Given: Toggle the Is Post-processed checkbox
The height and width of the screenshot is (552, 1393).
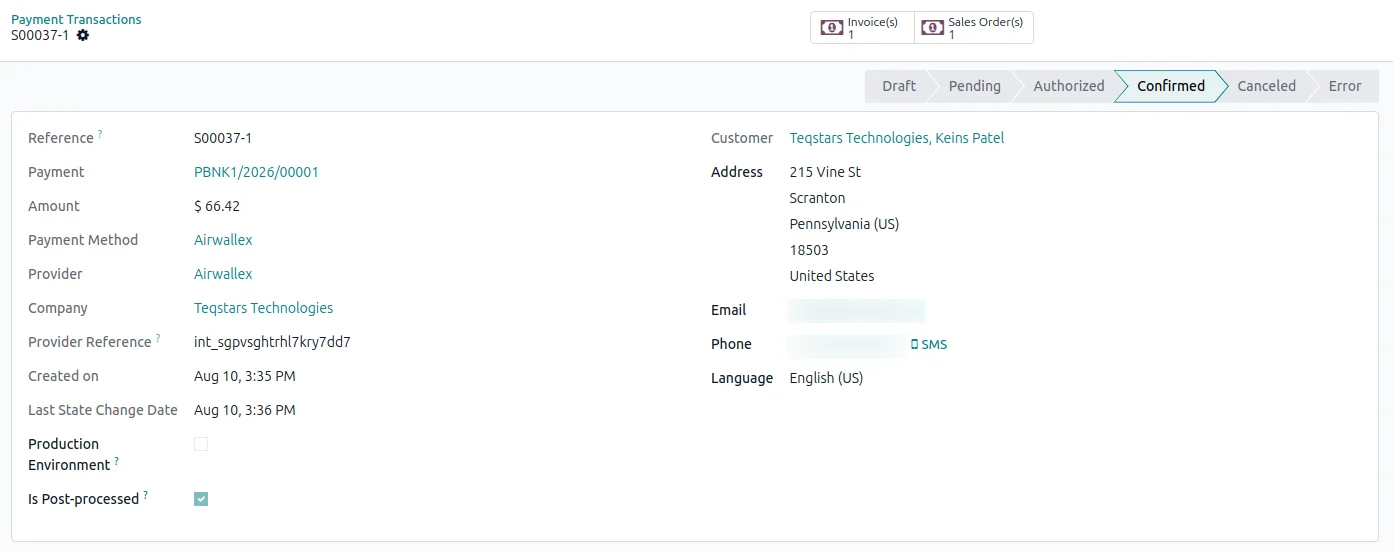Looking at the screenshot, I should click(201, 499).
